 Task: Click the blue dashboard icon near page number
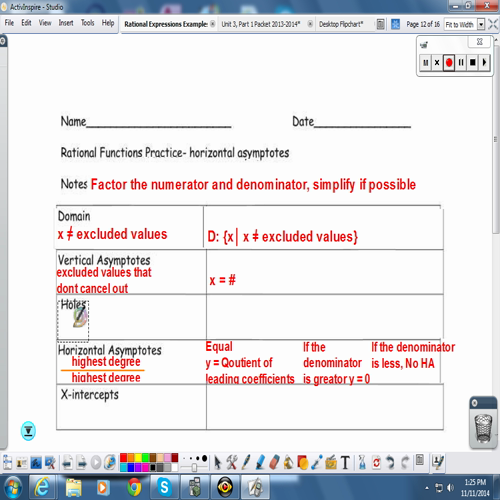395,24
